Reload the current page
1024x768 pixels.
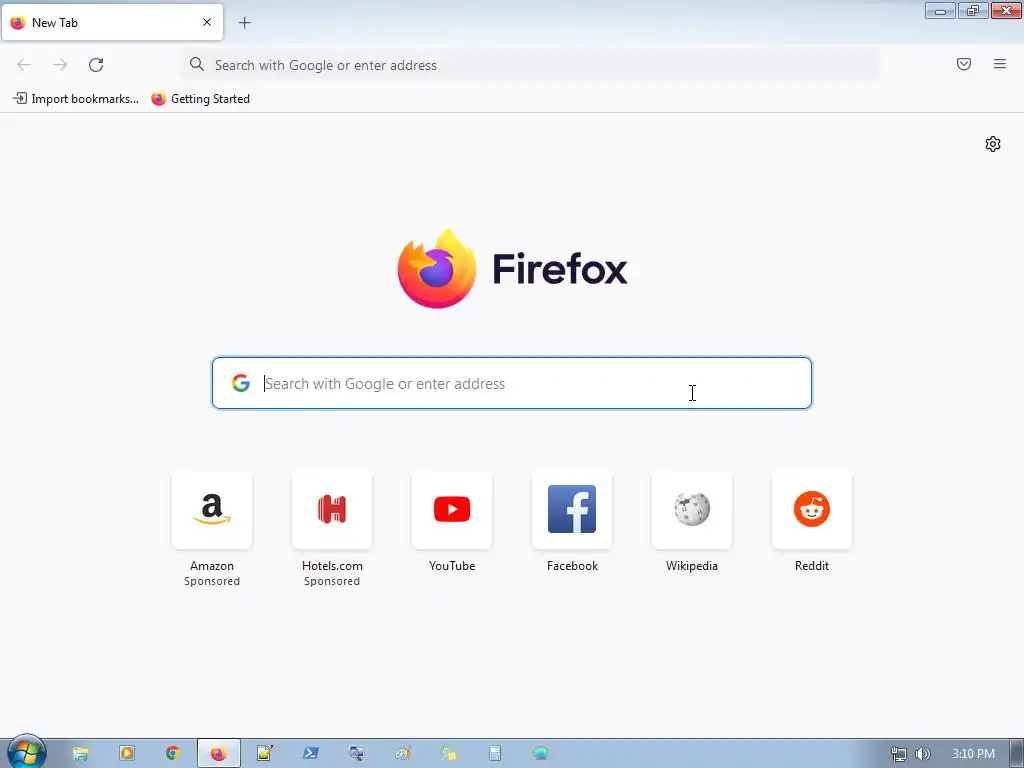tap(96, 65)
